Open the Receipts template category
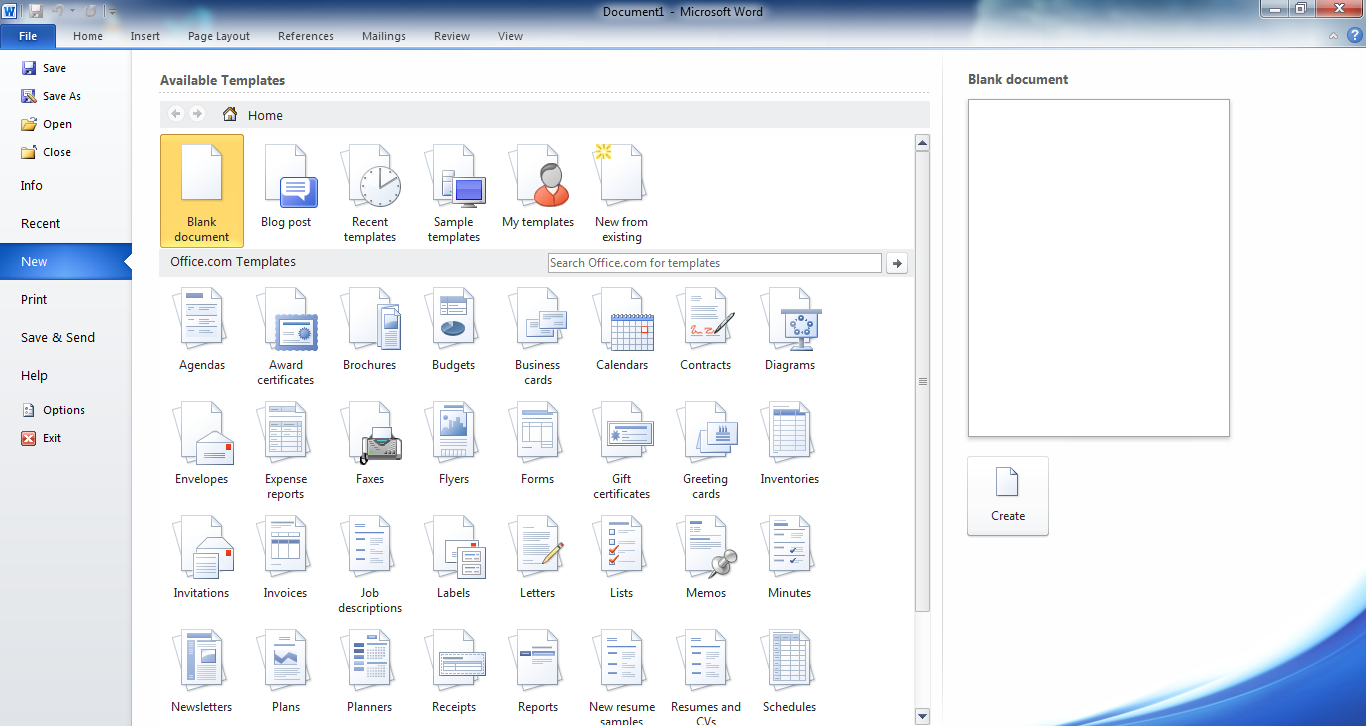 click(454, 672)
